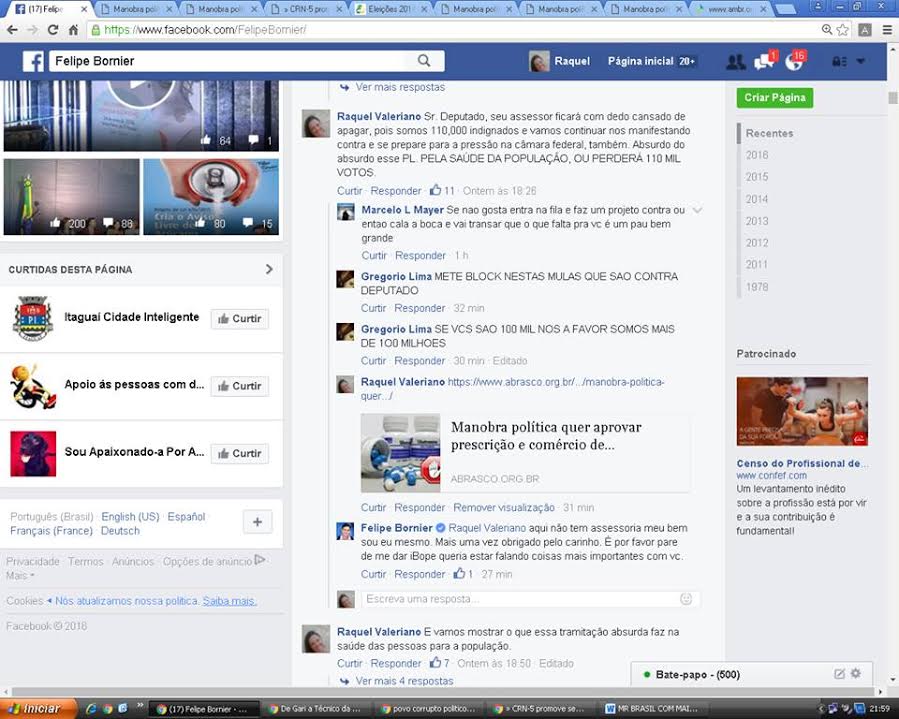This screenshot has width=899, height=719.
Task: Expand Ver mais 4 respostas
Action: tap(403, 681)
